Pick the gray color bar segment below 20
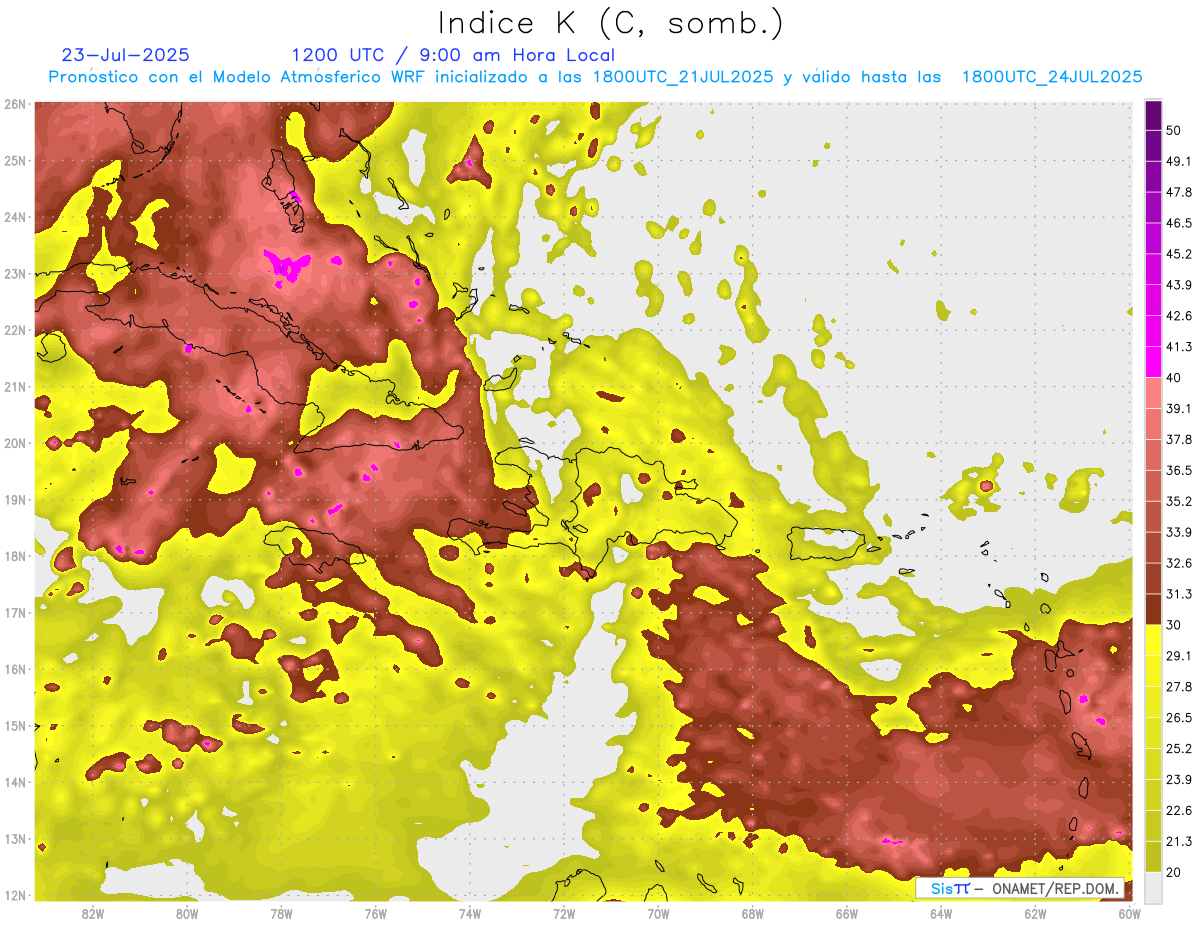This screenshot has height=927, width=1200. 1153,886
